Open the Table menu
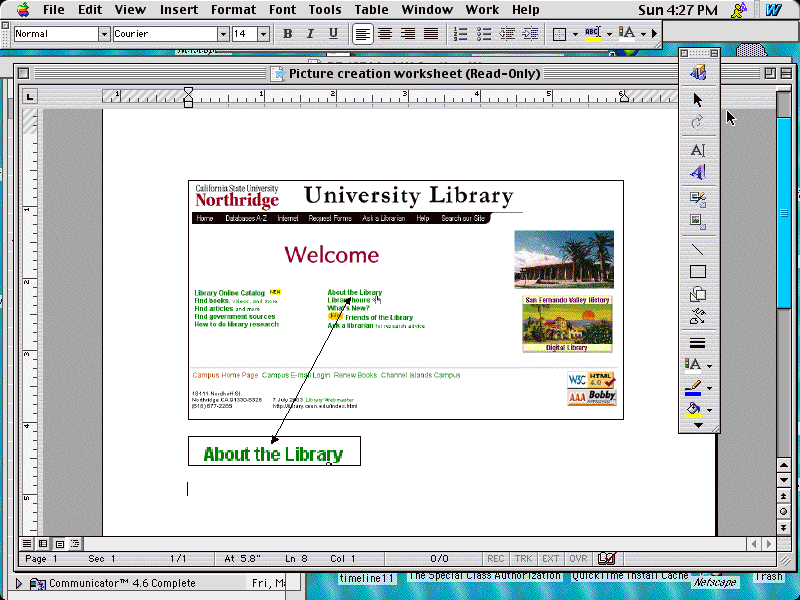The image size is (800, 600). coord(371,10)
